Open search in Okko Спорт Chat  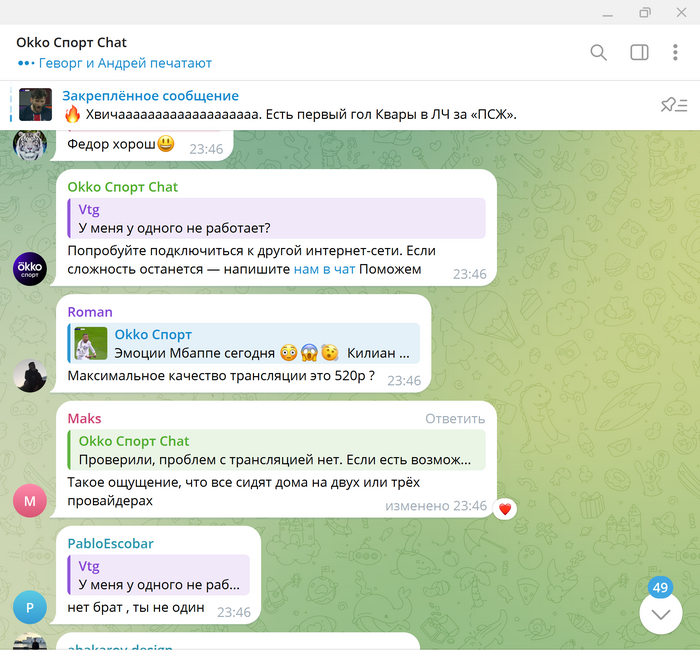tap(598, 52)
